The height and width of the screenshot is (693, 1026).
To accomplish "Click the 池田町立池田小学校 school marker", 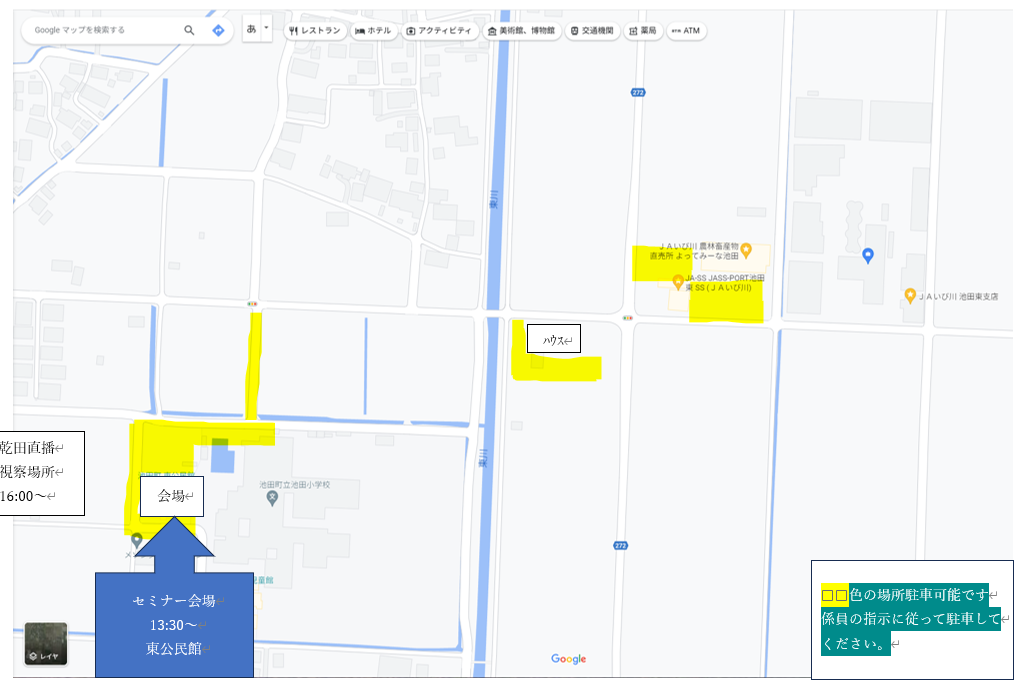I will [x=272, y=499].
